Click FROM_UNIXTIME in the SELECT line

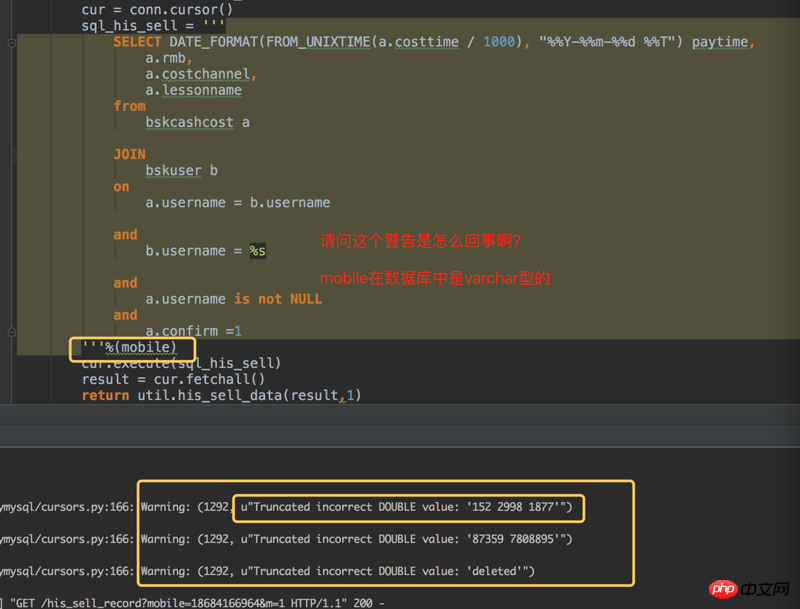point(318,42)
